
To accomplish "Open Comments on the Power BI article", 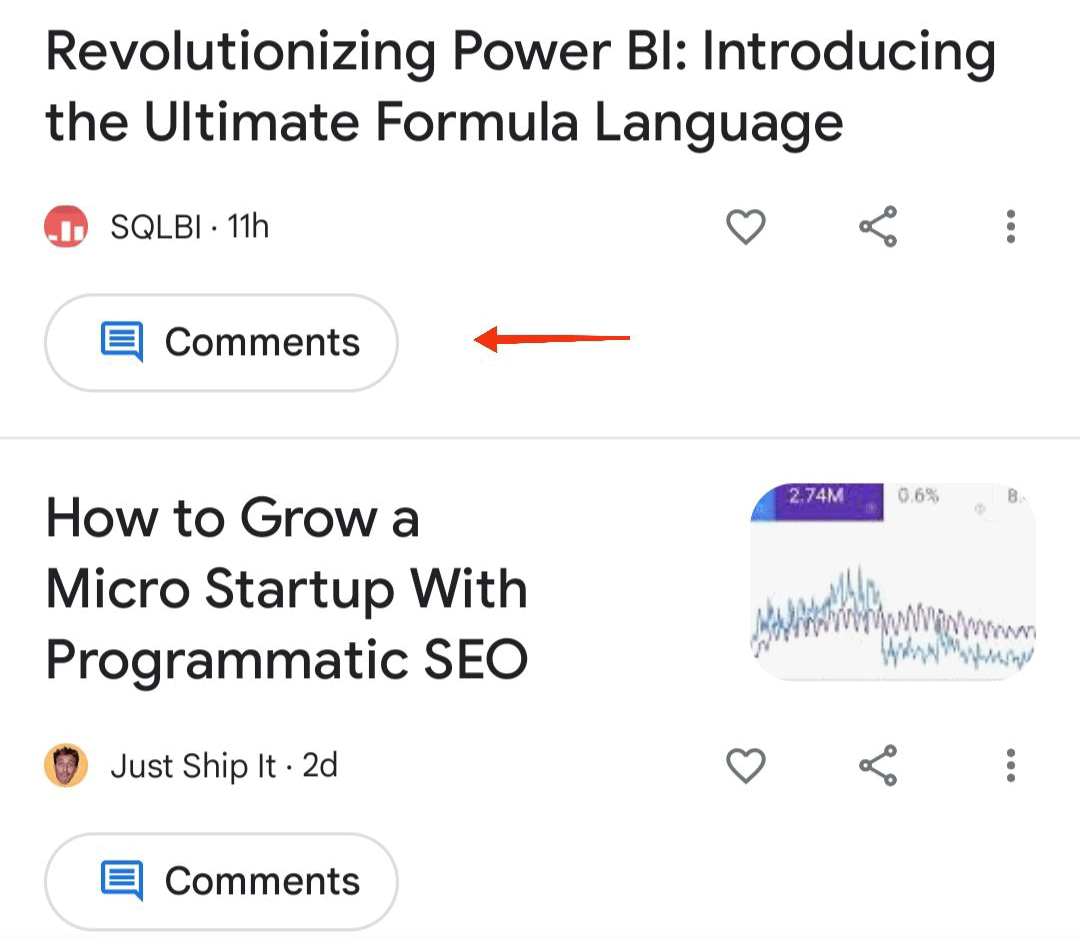I will [221, 342].
